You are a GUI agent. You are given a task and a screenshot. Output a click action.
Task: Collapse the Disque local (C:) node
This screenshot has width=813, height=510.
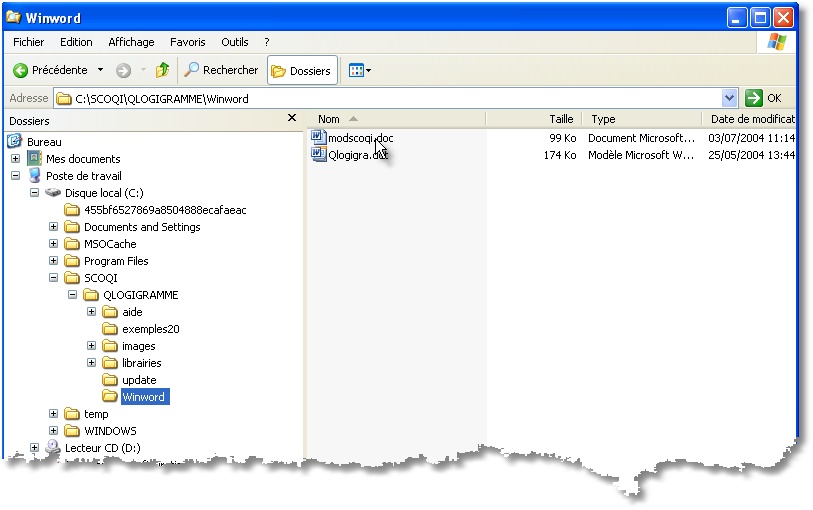(x=34, y=193)
